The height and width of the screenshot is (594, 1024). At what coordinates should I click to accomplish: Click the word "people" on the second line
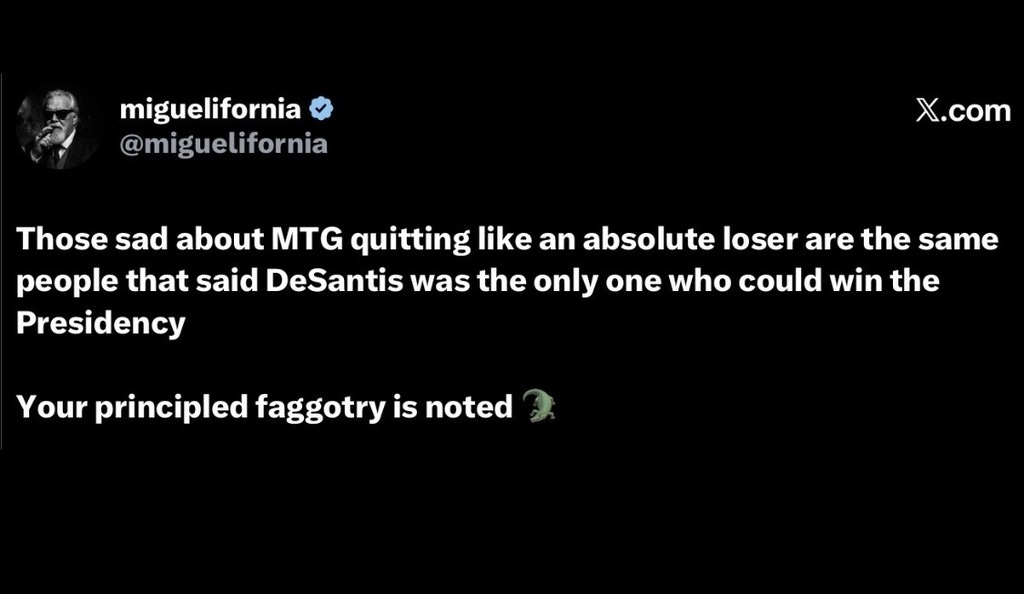66,282
